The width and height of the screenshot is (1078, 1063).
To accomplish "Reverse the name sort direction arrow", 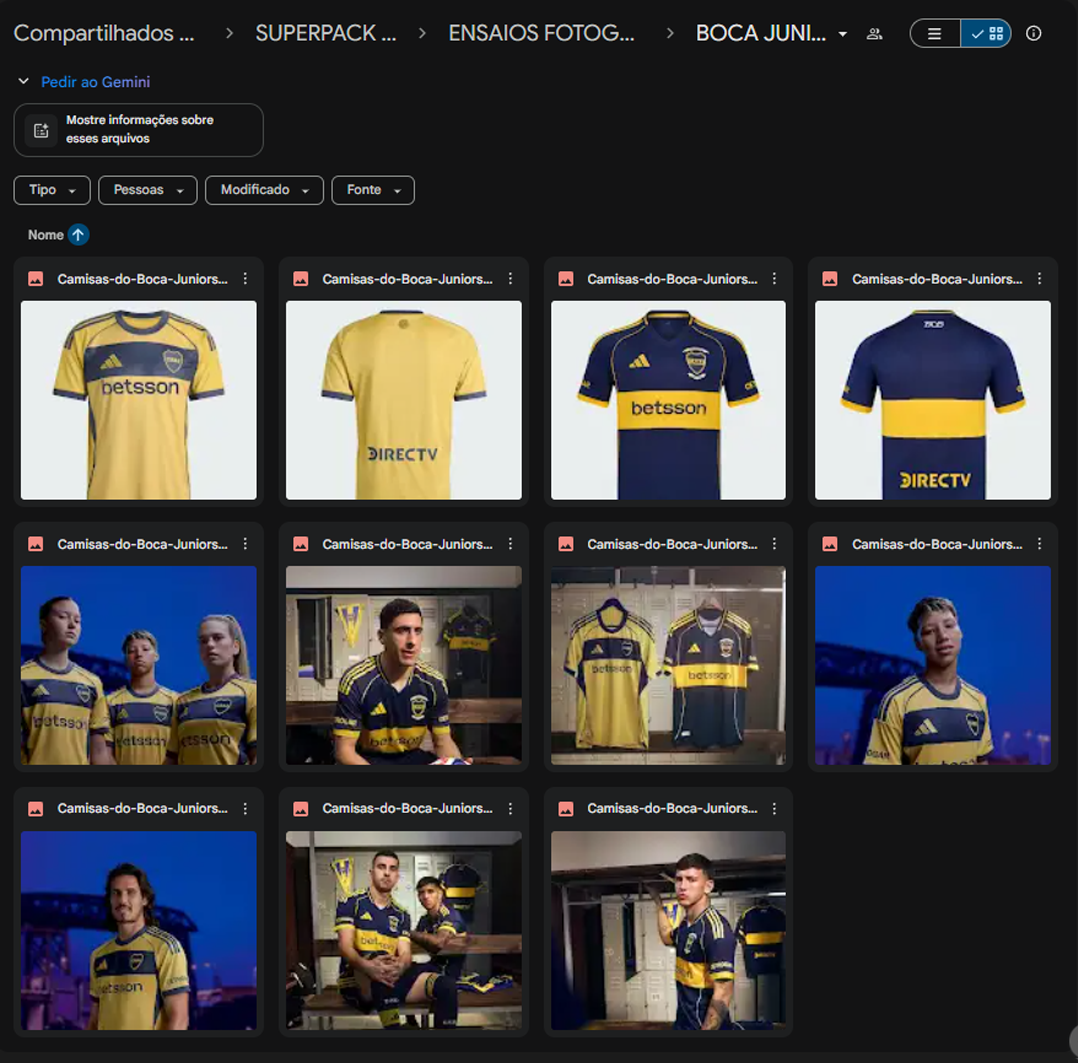I will tap(78, 235).
